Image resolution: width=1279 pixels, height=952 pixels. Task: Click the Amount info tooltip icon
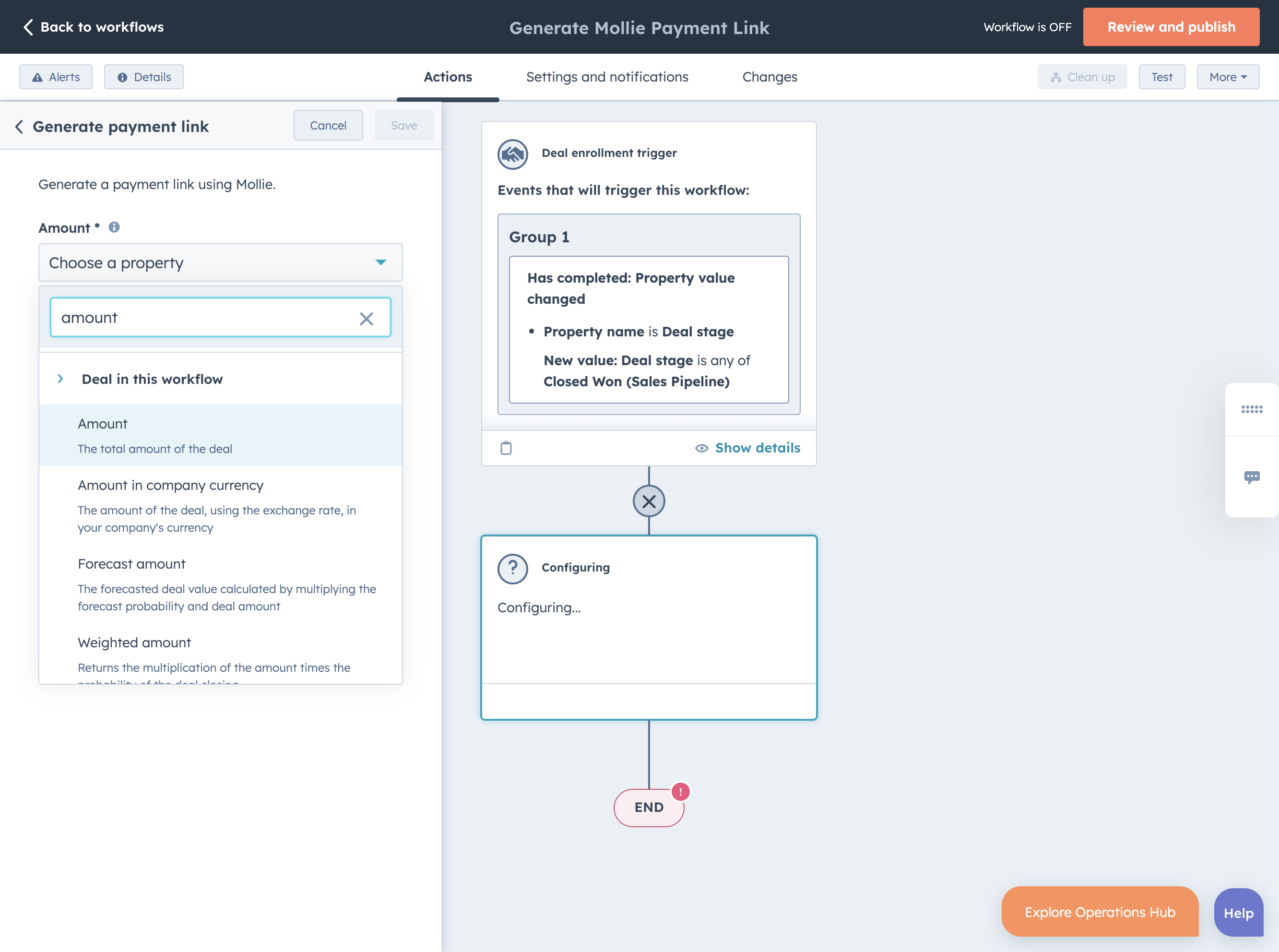[x=114, y=227]
